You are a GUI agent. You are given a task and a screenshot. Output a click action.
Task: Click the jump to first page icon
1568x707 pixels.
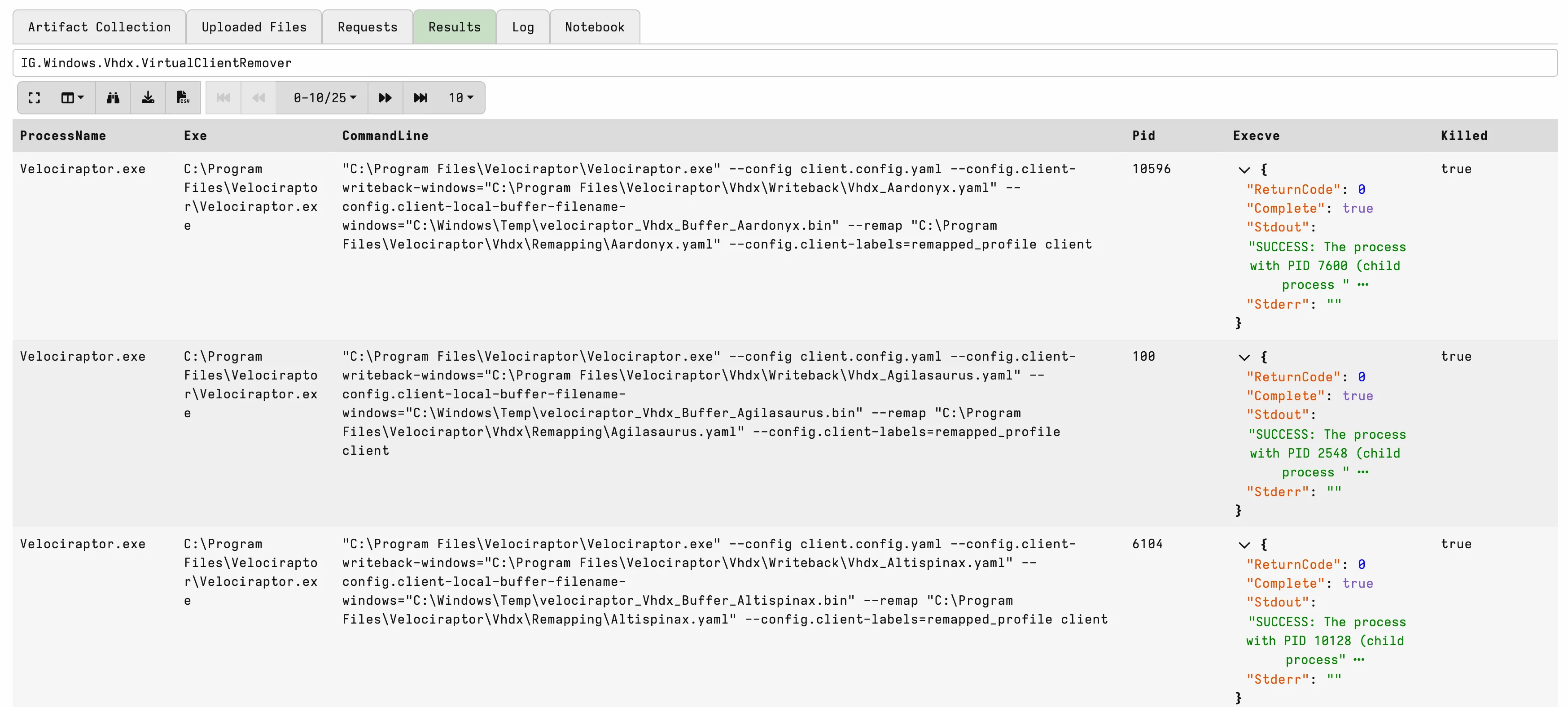[223, 98]
